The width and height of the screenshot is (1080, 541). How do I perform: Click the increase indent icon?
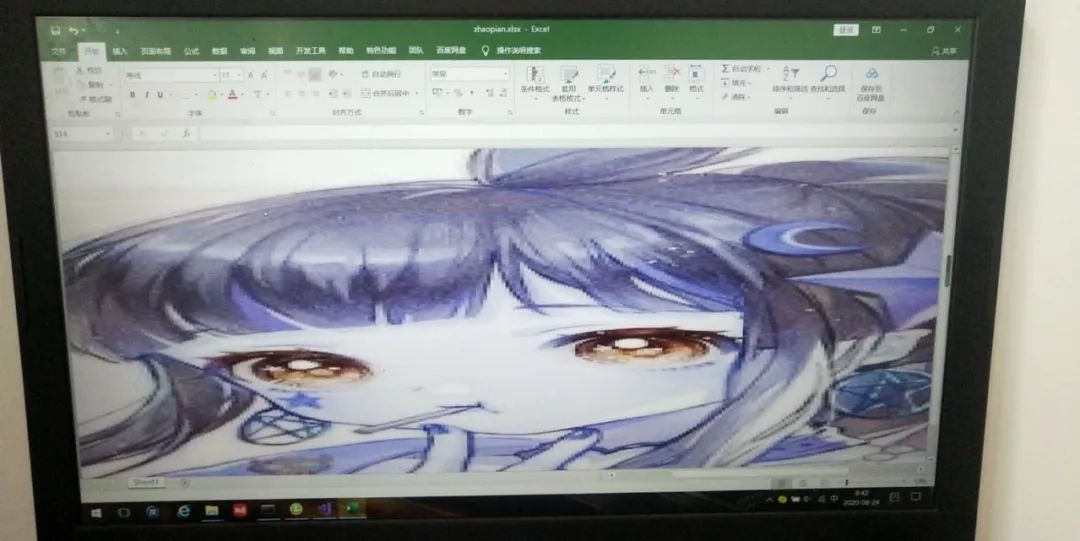pos(346,93)
